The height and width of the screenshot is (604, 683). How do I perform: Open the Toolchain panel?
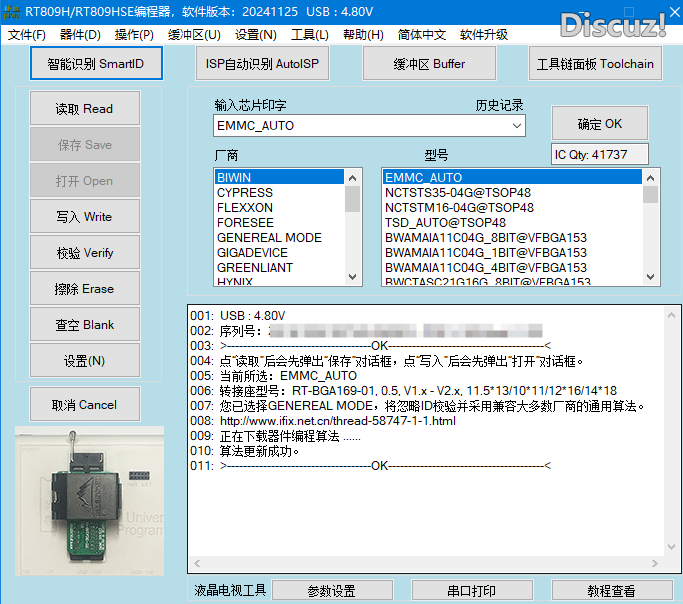pyautogui.click(x=595, y=64)
